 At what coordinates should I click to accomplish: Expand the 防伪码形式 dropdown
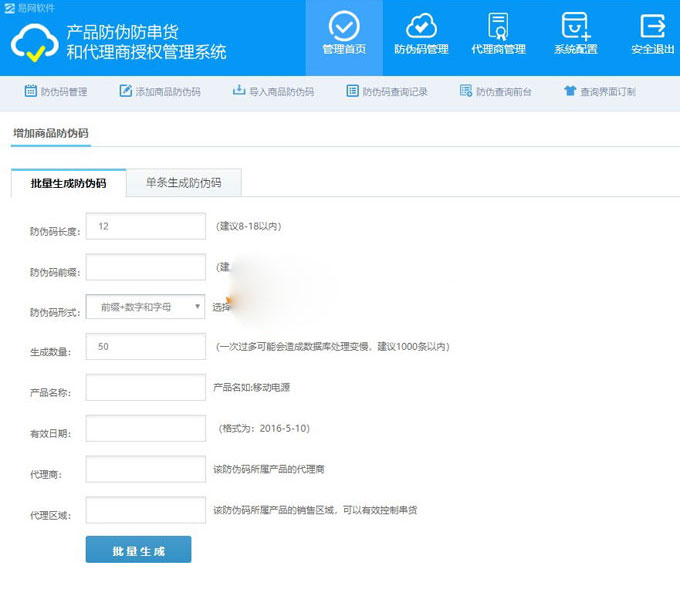point(146,307)
